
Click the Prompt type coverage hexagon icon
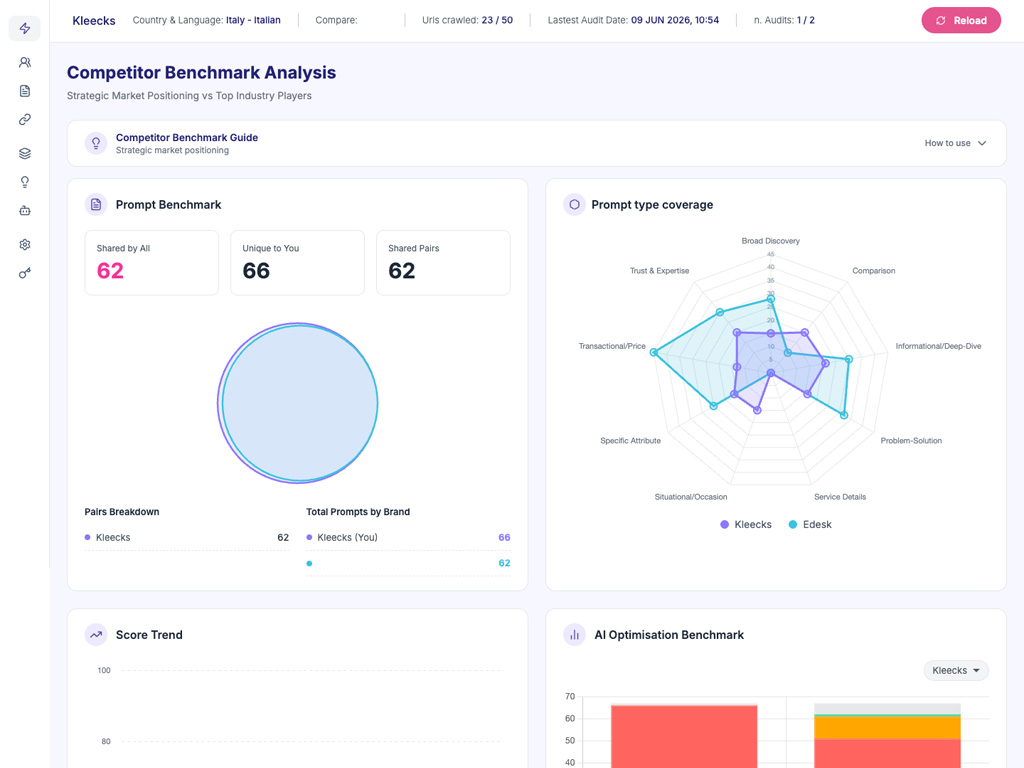coord(574,204)
